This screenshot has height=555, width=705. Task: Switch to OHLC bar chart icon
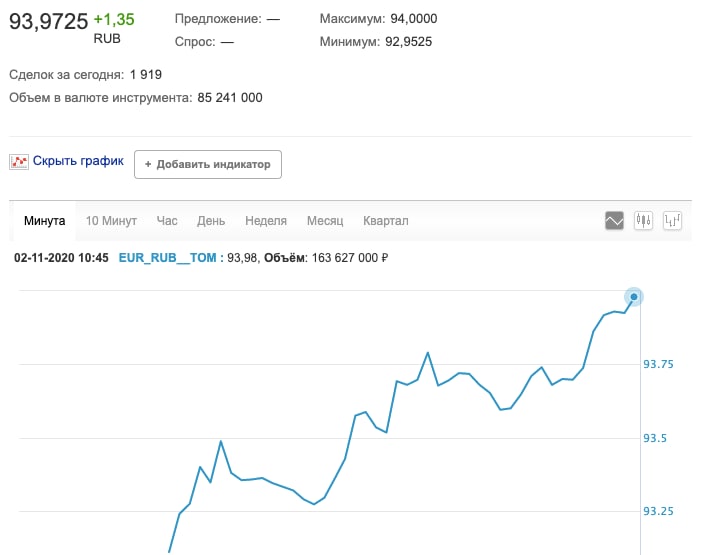pyautogui.click(x=673, y=220)
